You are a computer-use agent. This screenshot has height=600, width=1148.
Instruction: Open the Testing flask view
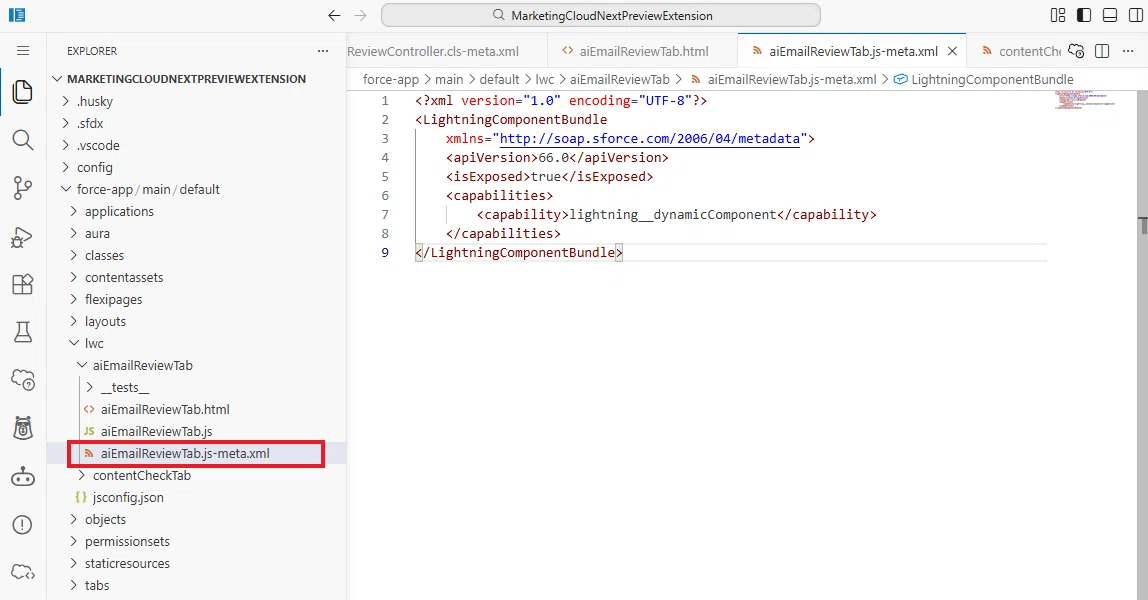click(x=23, y=332)
